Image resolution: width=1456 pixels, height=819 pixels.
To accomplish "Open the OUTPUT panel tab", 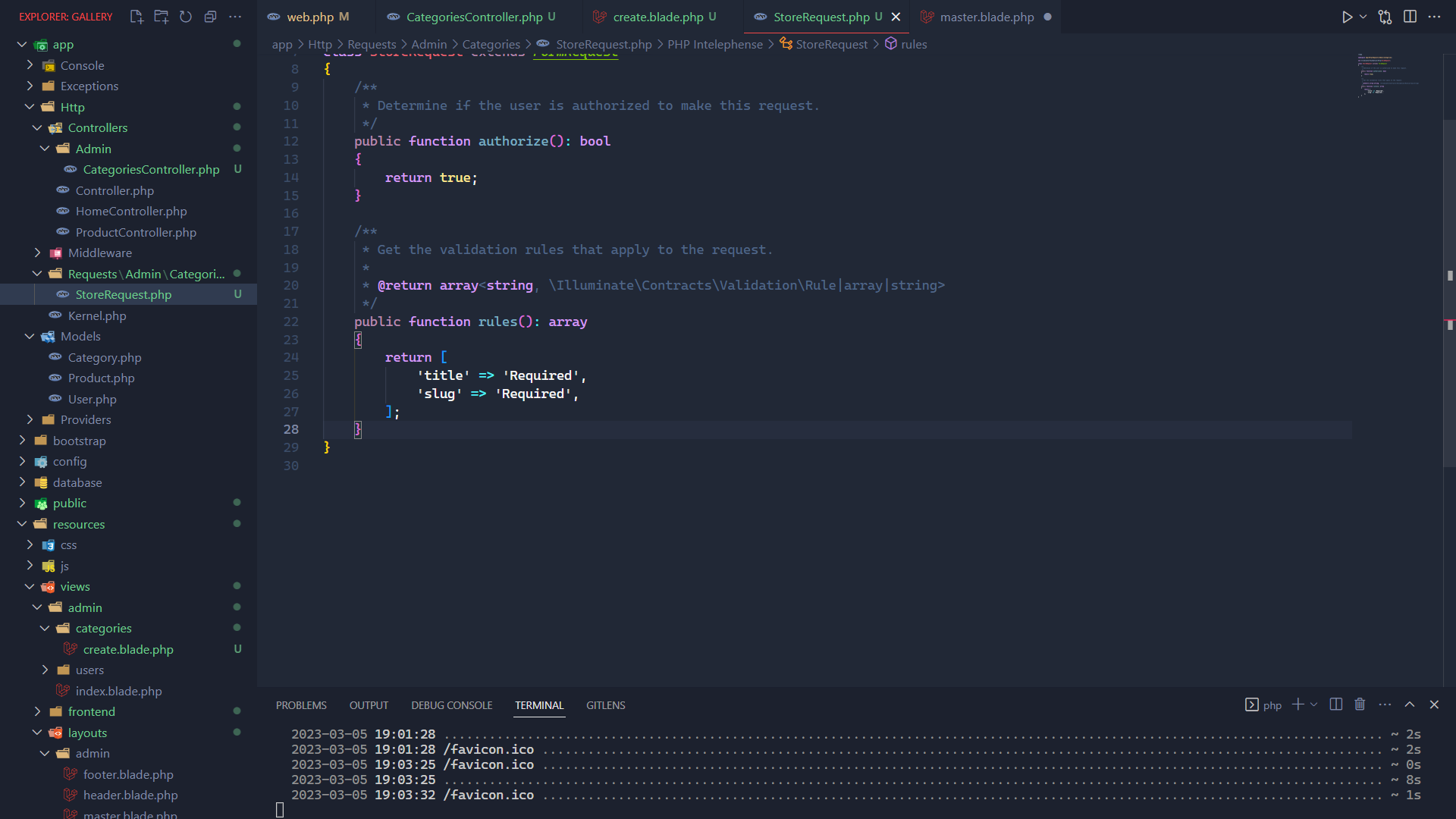I will [369, 705].
